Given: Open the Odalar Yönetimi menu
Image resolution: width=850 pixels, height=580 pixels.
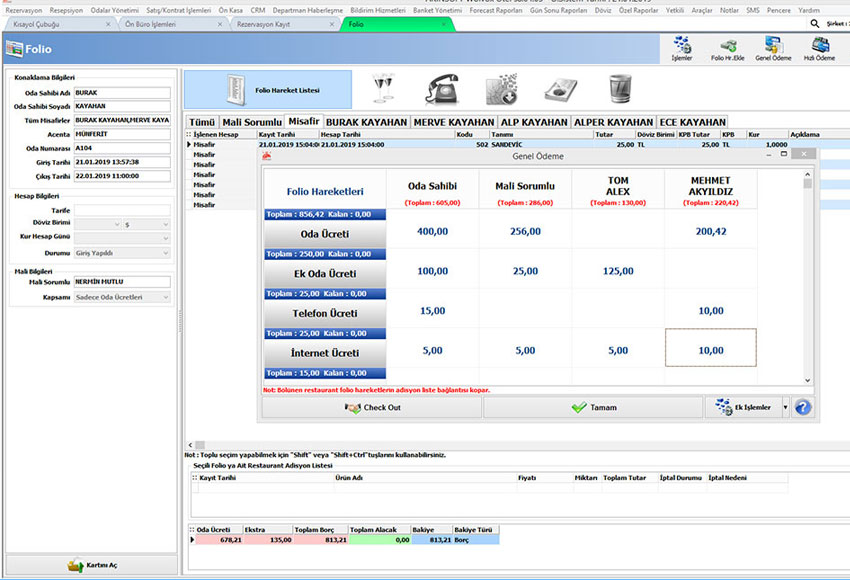Looking at the screenshot, I should tap(114, 10).
